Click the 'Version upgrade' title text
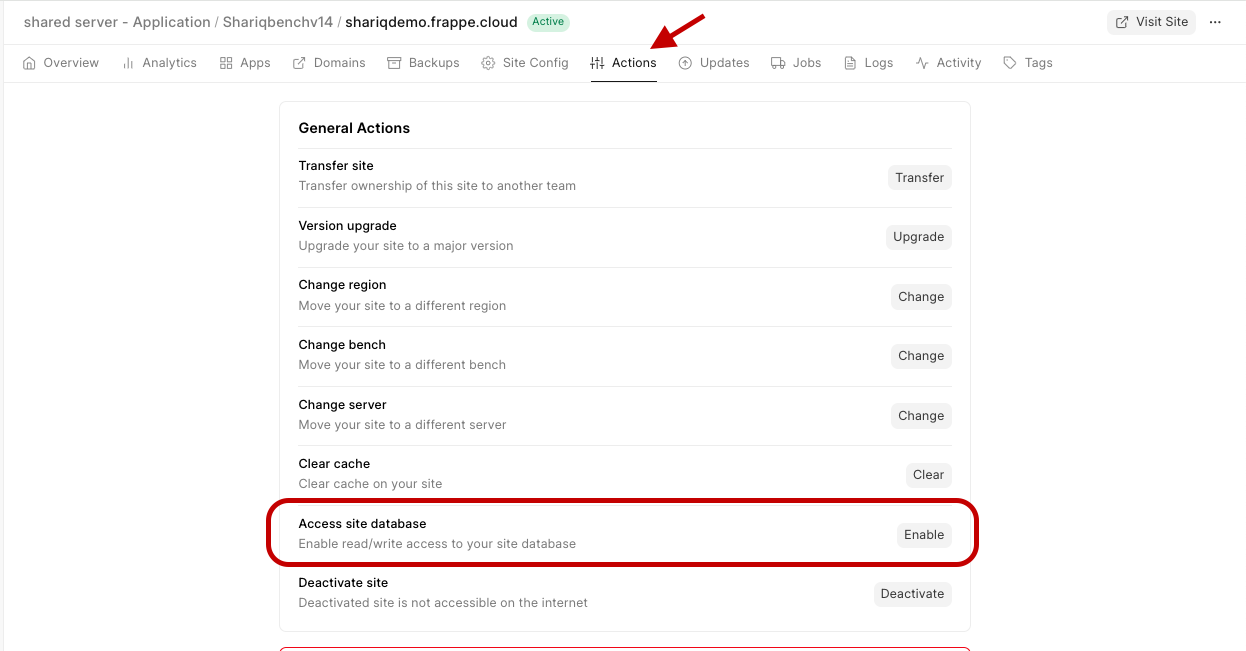The width and height of the screenshot is (1246, 651). click(347, 226)
